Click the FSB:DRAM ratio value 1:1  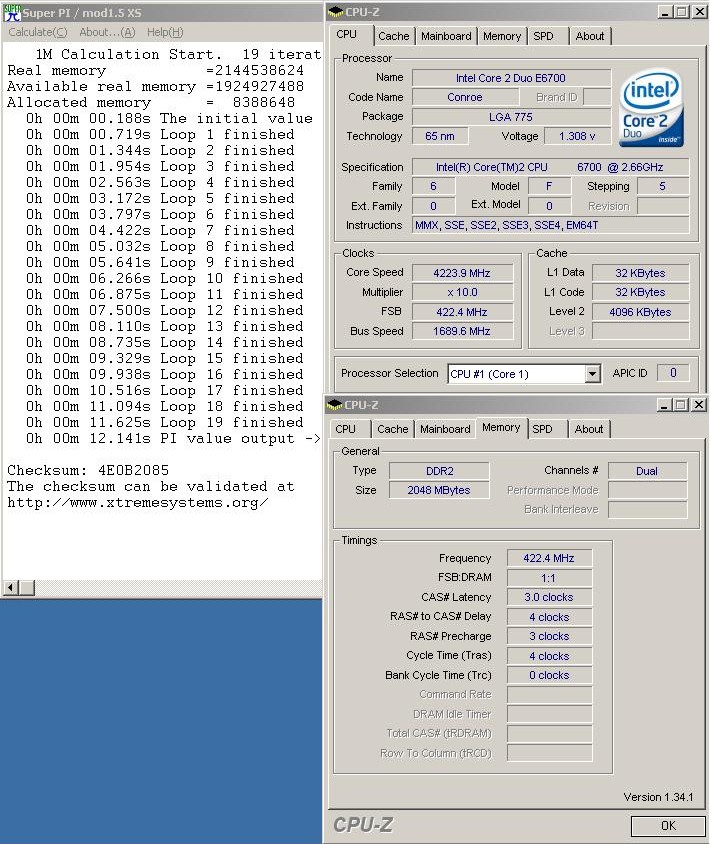coord(549,578)
